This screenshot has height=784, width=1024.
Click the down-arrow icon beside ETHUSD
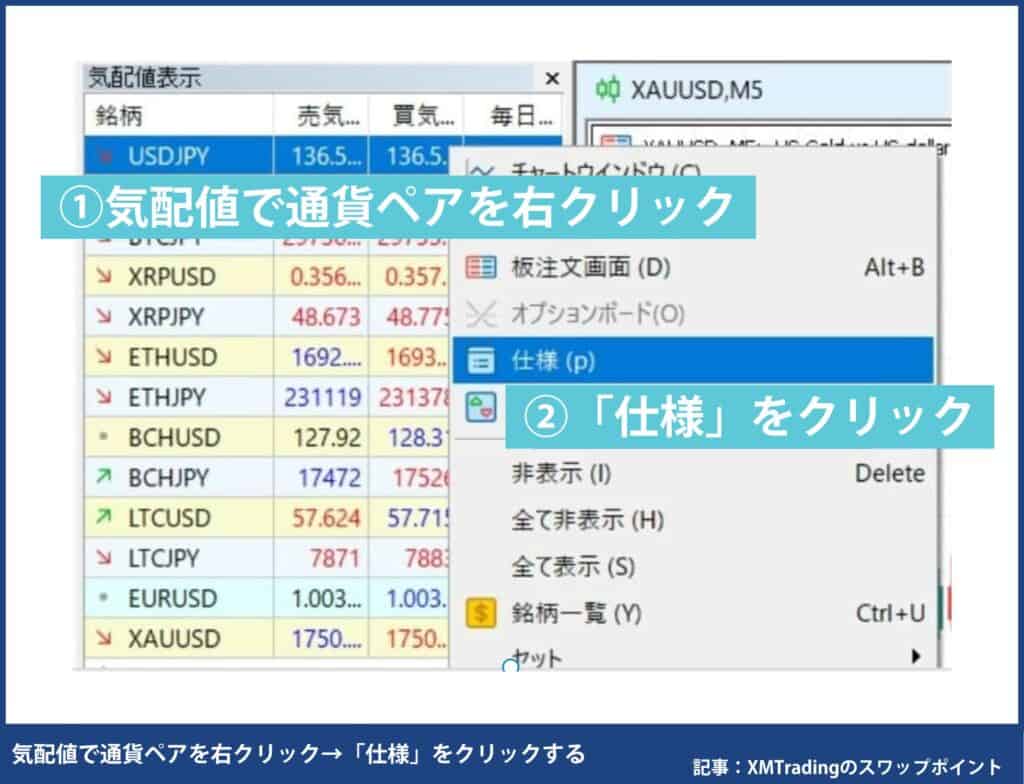[104, 357]
